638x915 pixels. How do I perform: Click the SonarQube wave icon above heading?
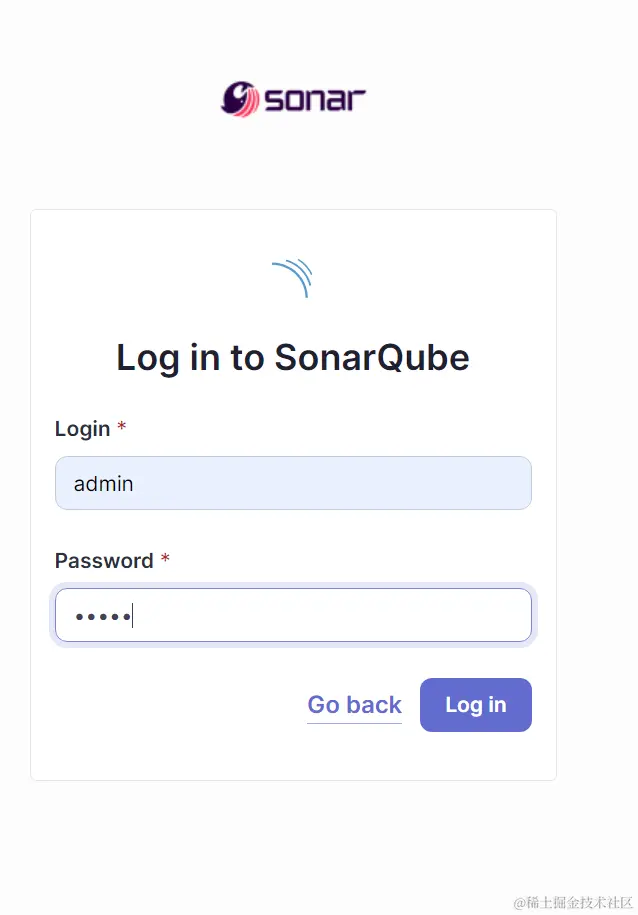coord(293,278)
